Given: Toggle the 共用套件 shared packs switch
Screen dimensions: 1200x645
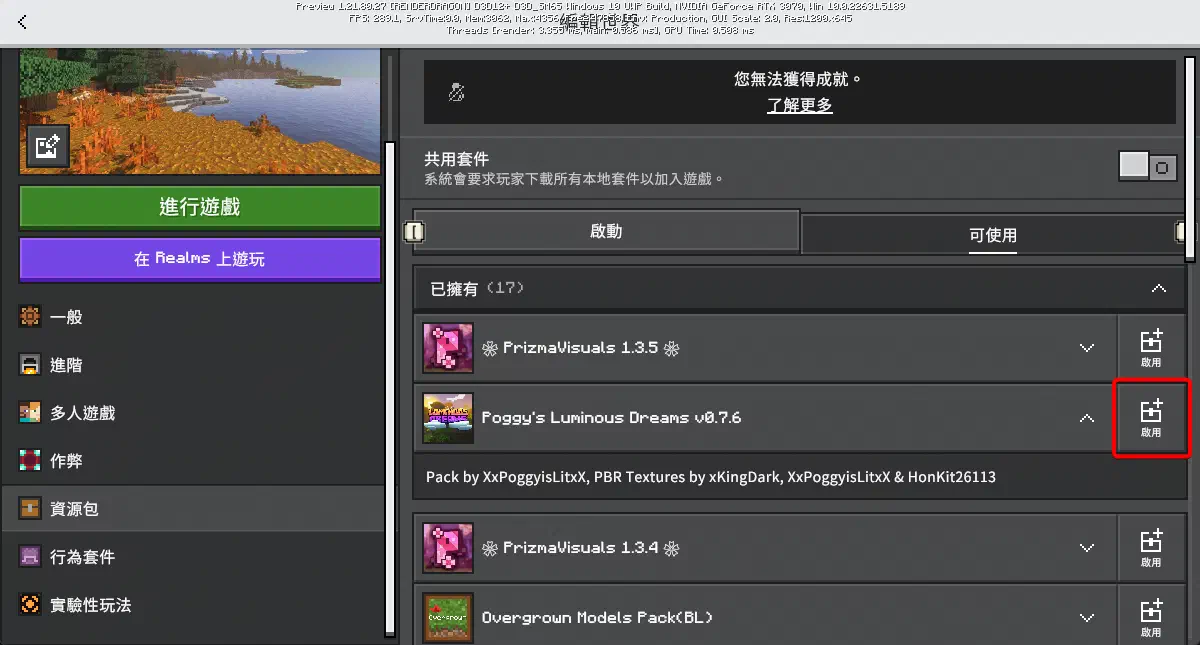Looking at the screenshot, I should tap(1147, 166).
